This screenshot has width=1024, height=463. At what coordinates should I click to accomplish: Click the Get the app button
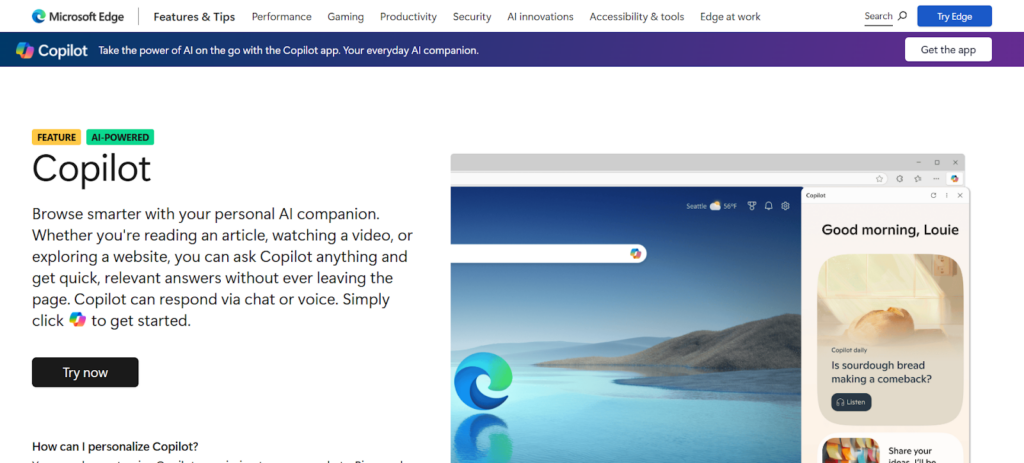(x=947, y=50)
